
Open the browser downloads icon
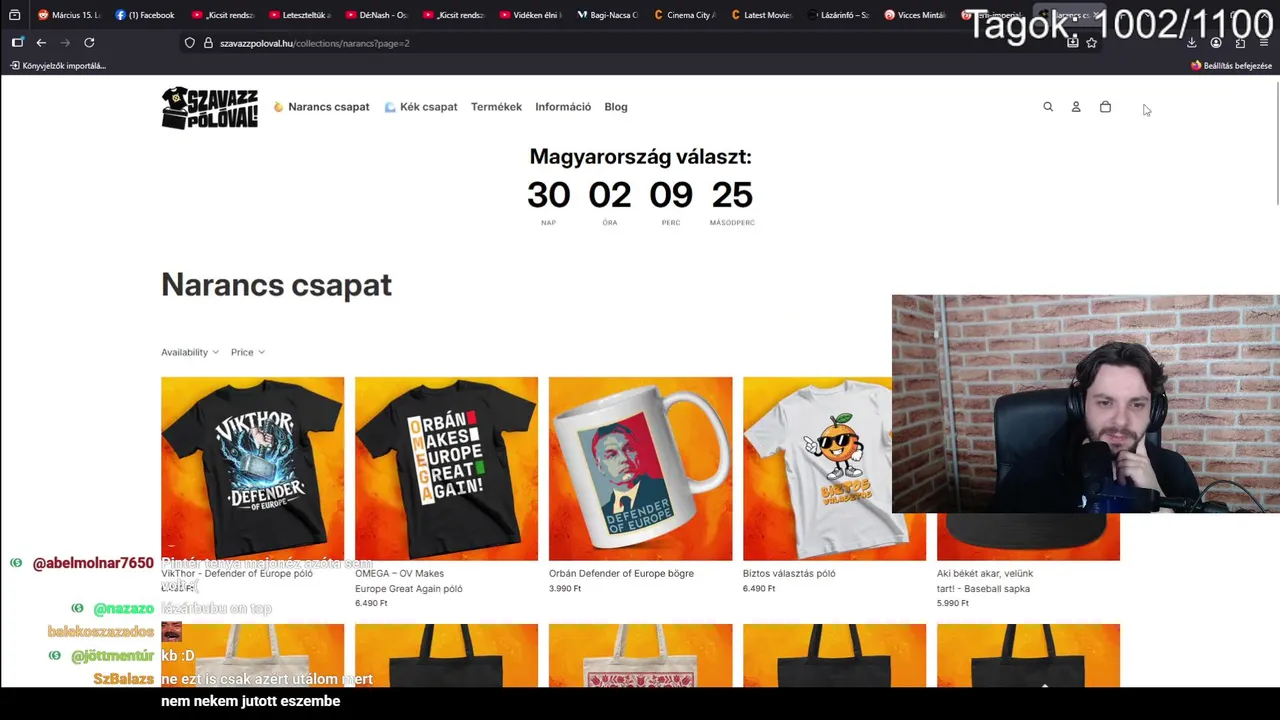tap(1191, 43)
